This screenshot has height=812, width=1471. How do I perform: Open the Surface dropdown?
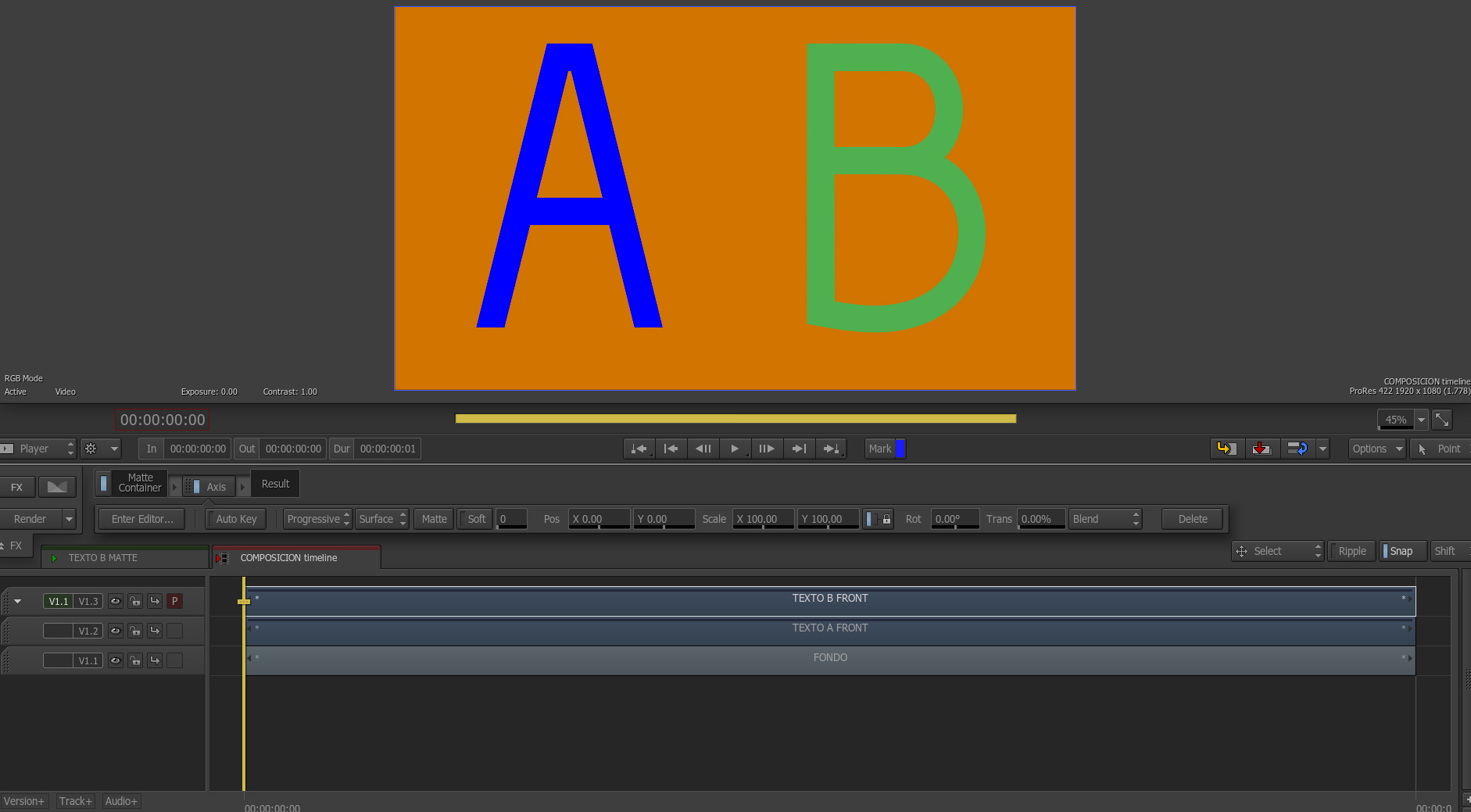(382, 519)
